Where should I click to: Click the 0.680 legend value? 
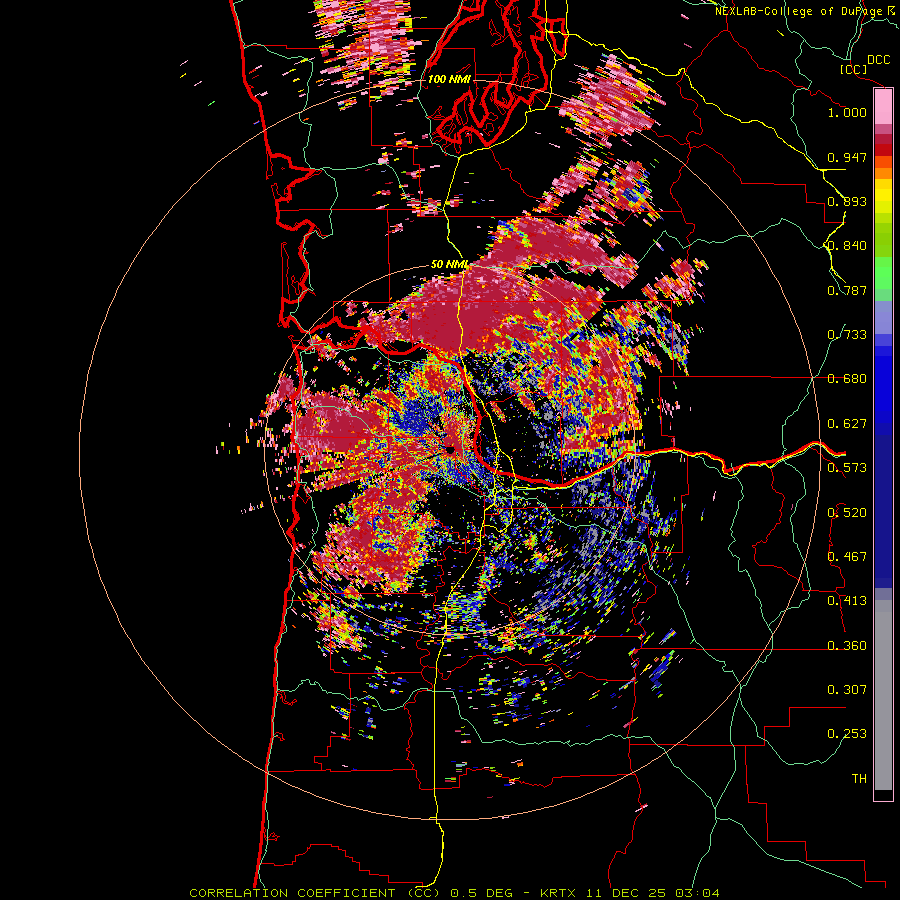(847, 379)
